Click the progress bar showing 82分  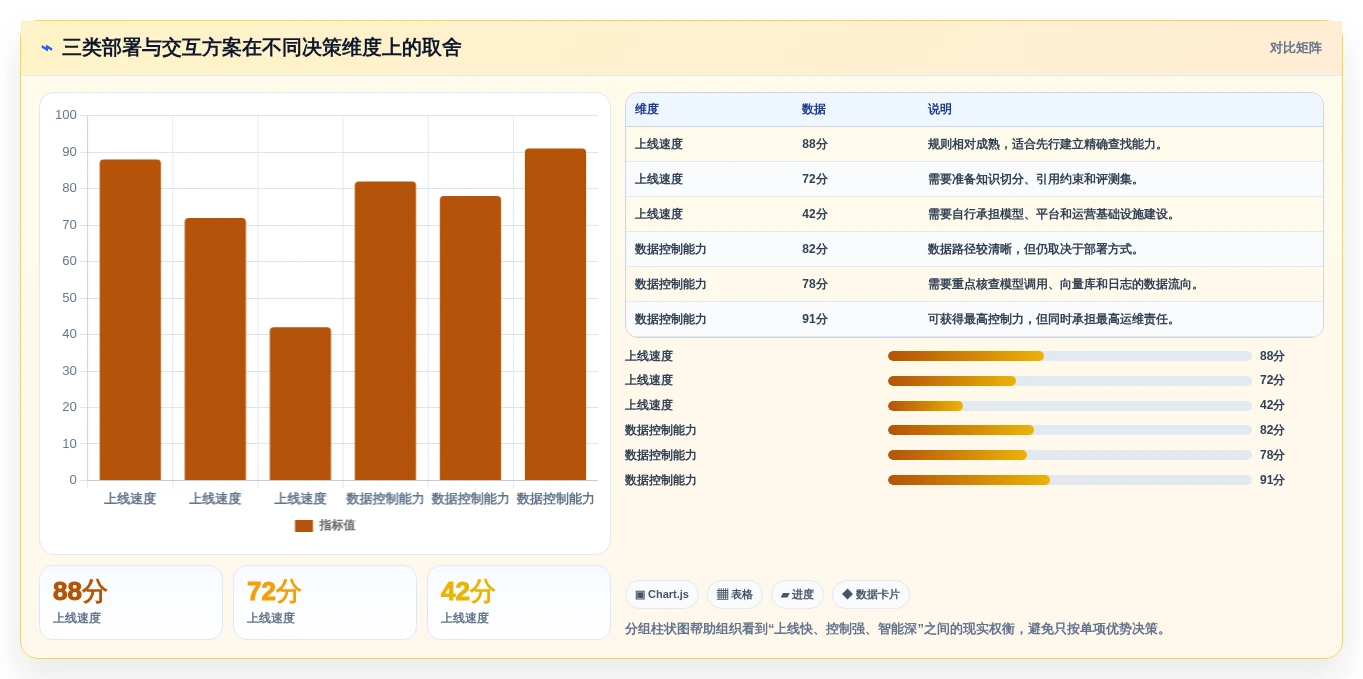pos(1070,430)
